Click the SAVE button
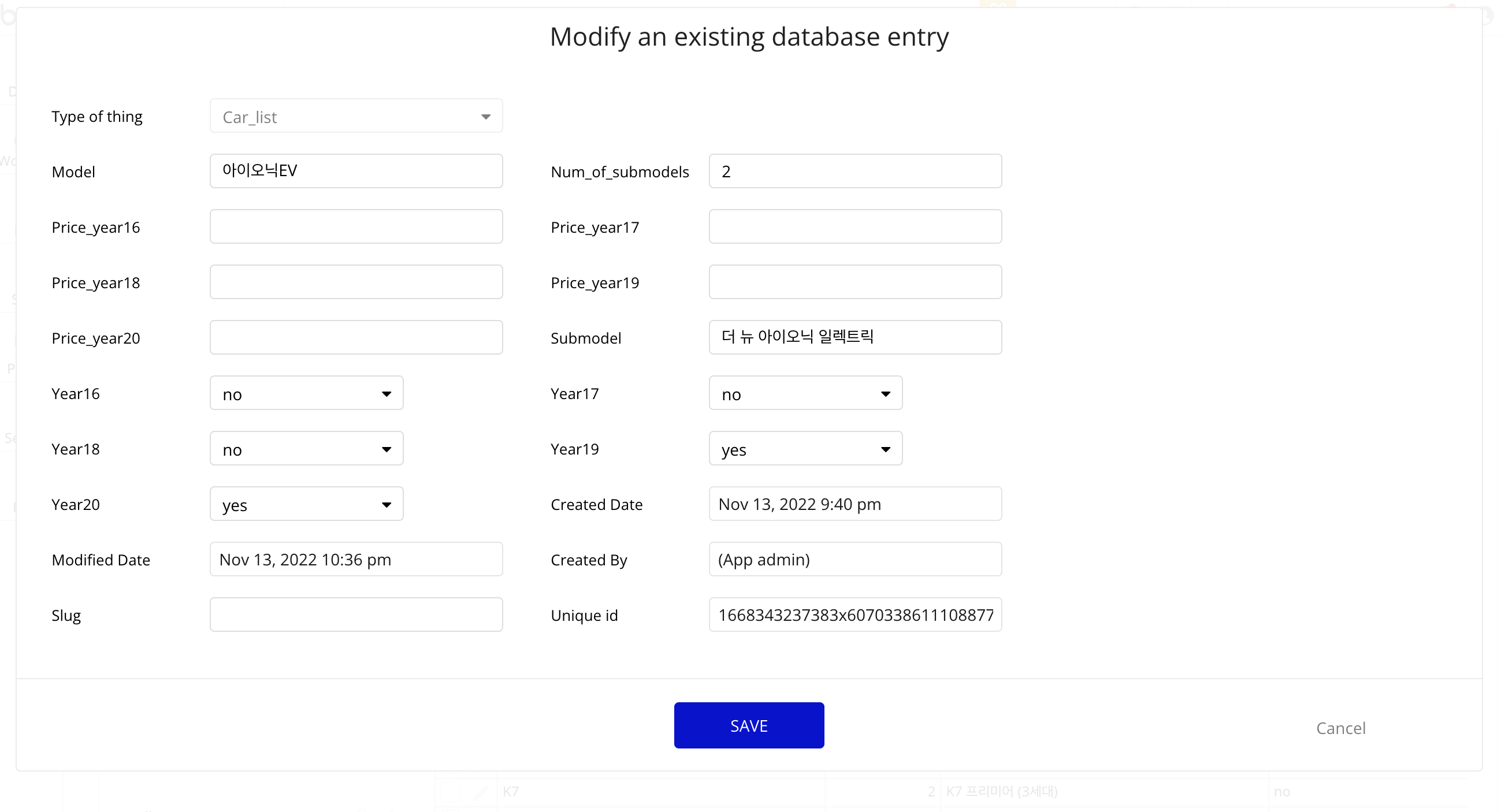Viewport: 1501px width, 812px height. click(749, 726)
